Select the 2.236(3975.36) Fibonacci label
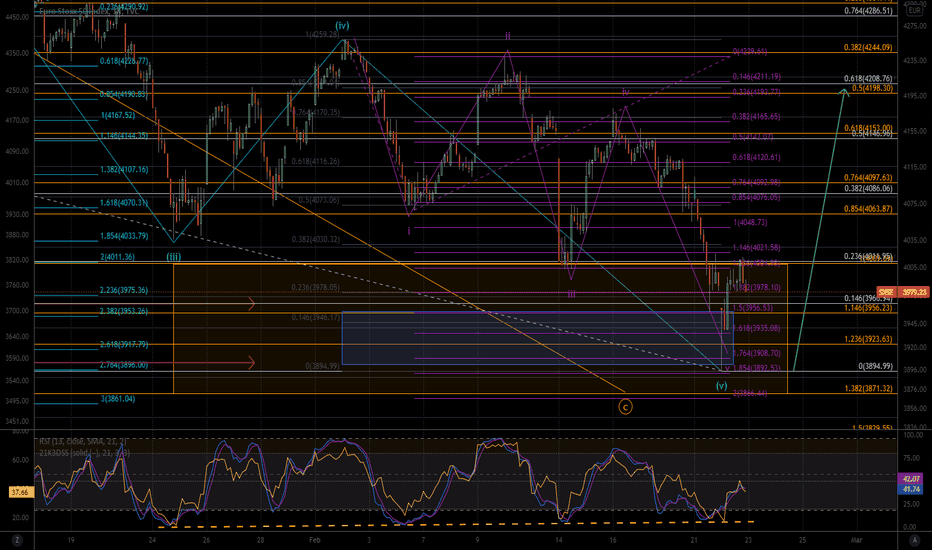932x550 pixels. pos(124,290)
